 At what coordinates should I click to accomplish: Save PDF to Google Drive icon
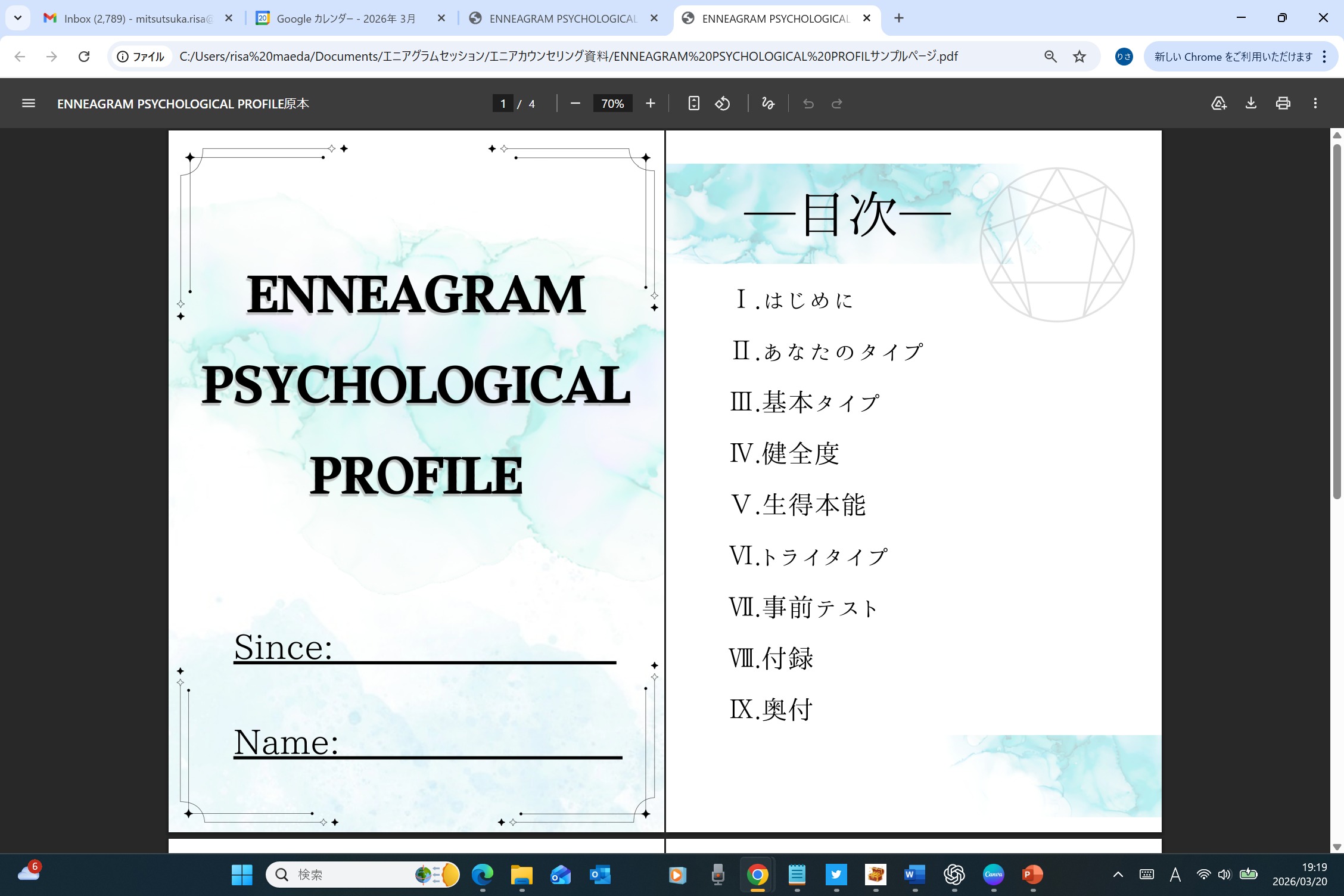point(1218,104)
